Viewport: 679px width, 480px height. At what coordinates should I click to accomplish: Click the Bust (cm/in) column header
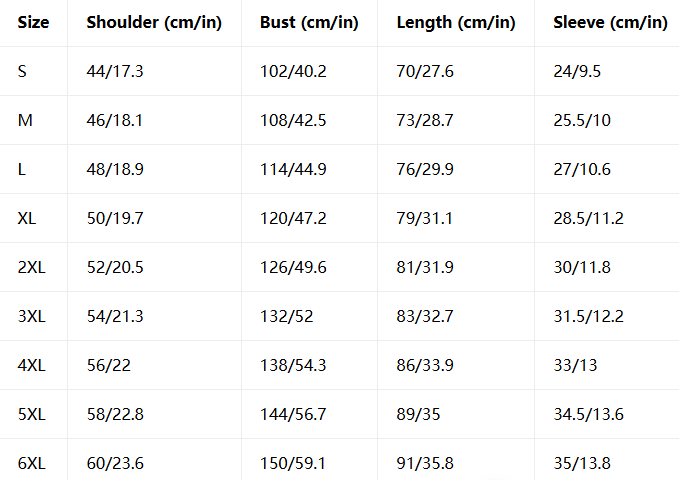(309, 23)
